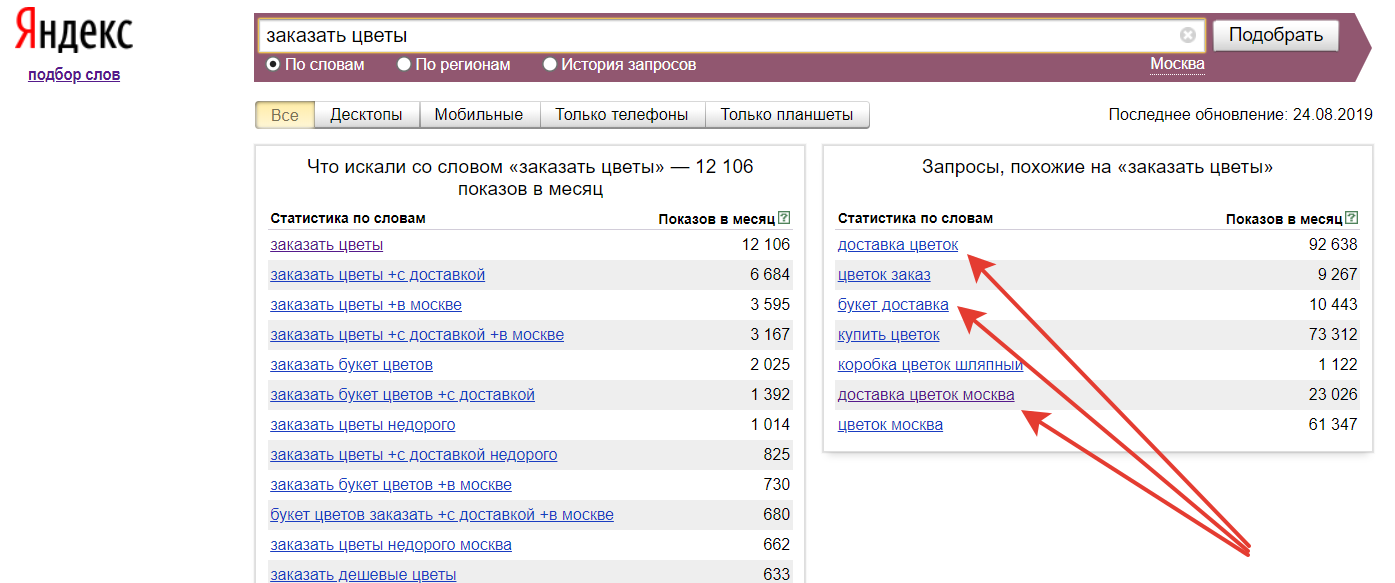Open 'коробка цветок шляпный' query link
The width and height of the screenshot is (1395, 583).
pyautogui.click(x=930, y=365)
